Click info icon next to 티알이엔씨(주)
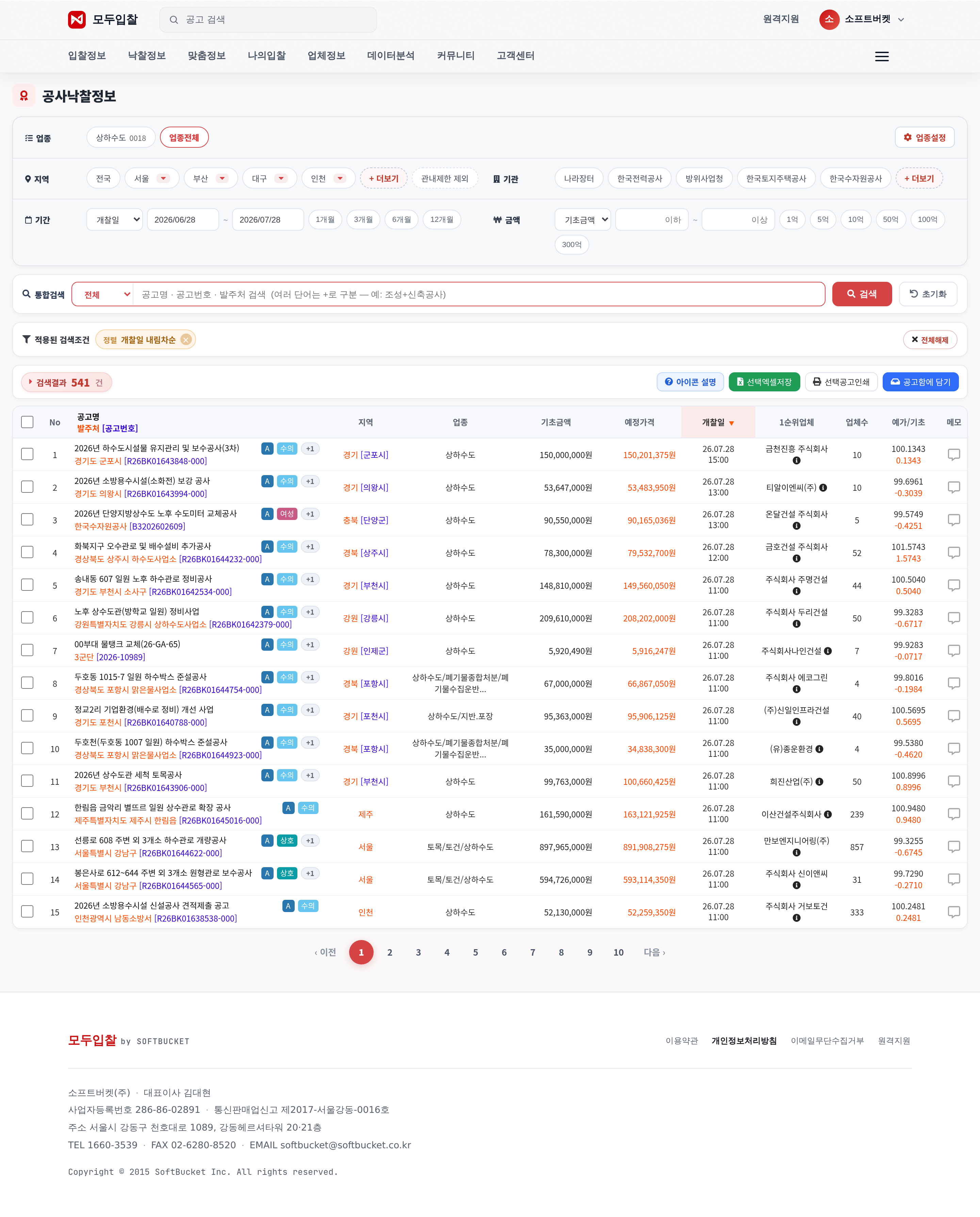 tap(823, 488)
